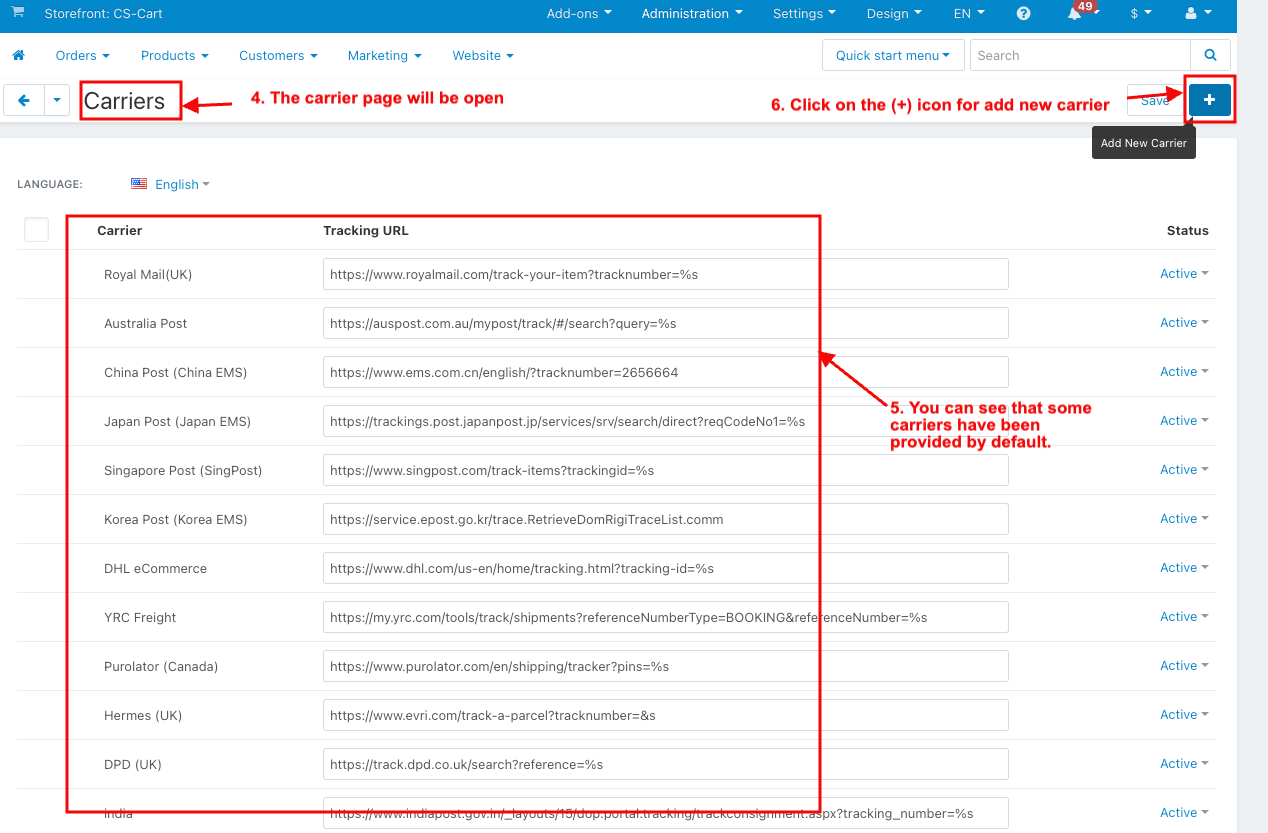Click the 'Royal Mail(UK)' carrier name
Image resolution: width=1268 pixels, height=833 pixels.
point(148,274)
